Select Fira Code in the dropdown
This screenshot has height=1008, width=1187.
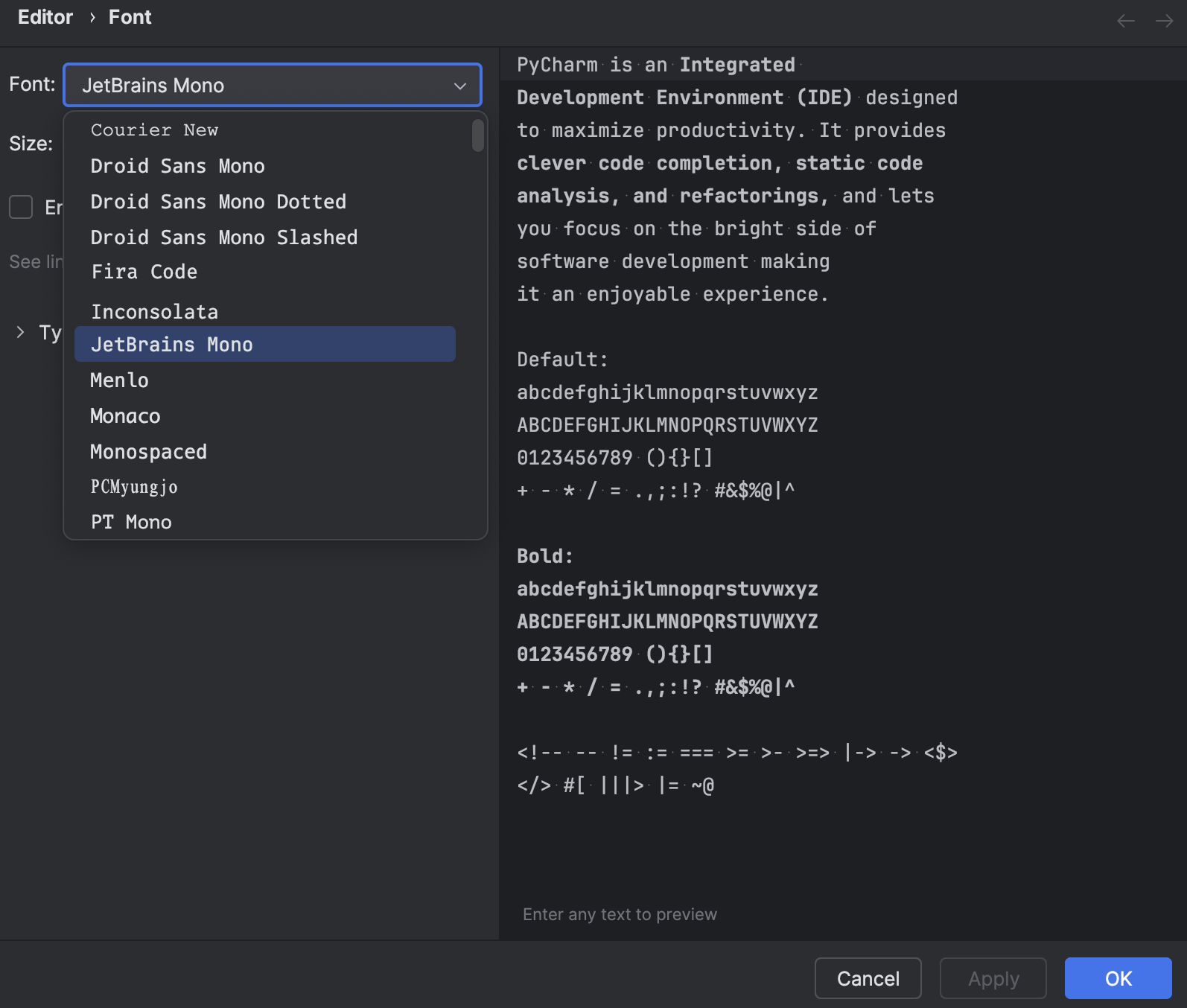point(265,272)
